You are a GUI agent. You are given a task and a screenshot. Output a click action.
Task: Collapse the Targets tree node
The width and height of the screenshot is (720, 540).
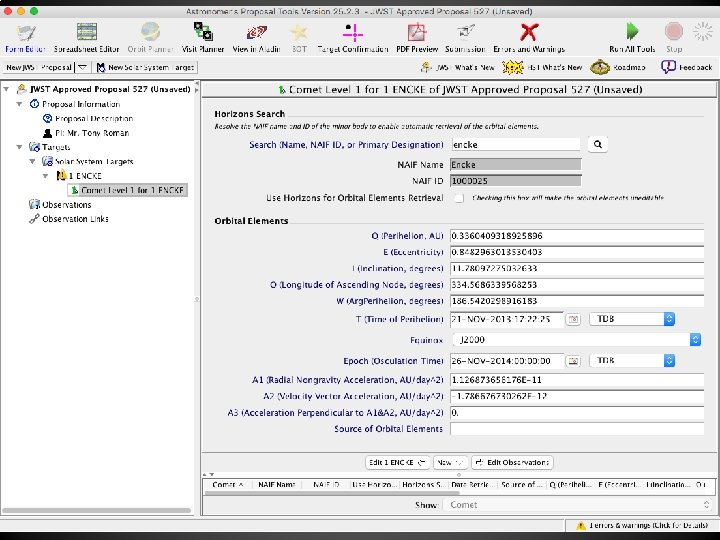pos(19,147)
